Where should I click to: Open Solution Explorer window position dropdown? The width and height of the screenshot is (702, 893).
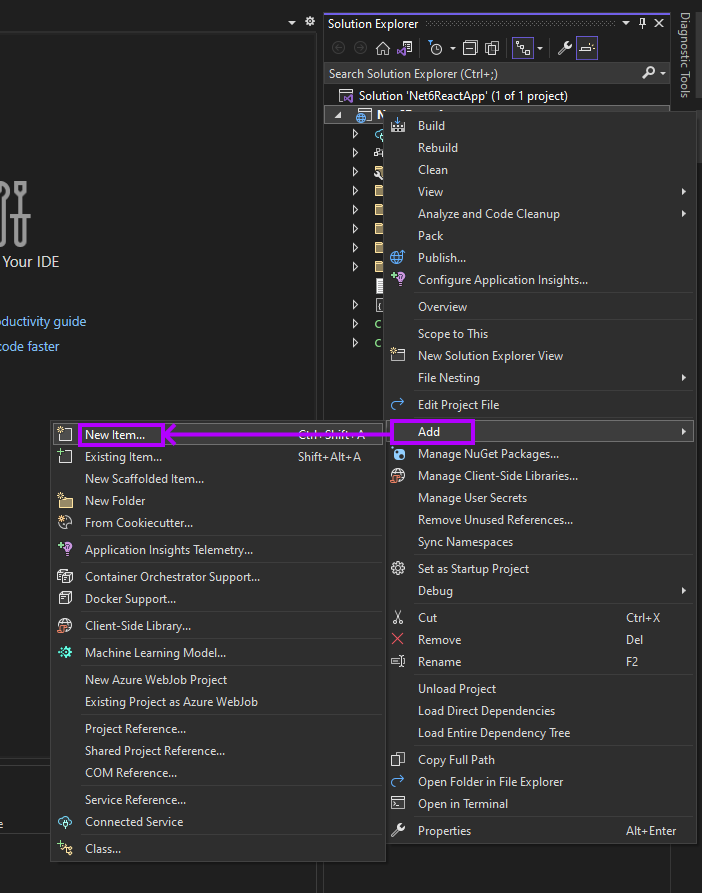point(626,23)
